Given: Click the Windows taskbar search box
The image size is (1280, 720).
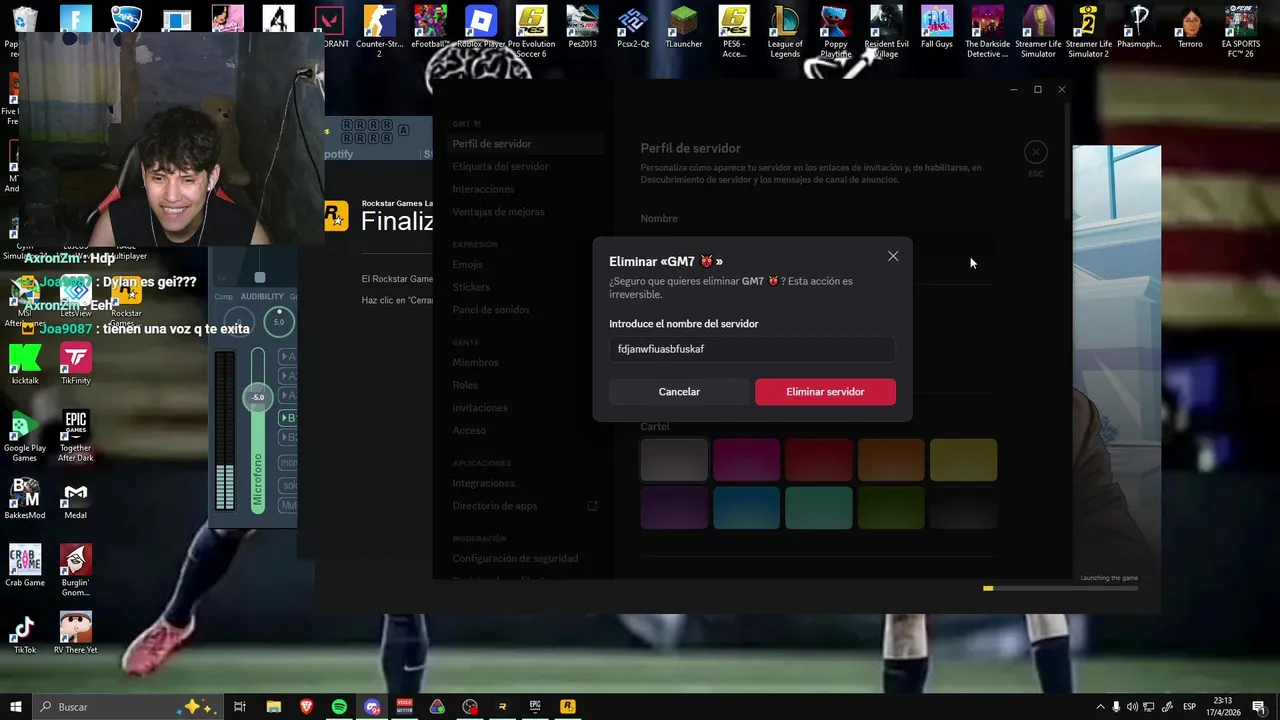Looking at the screenshot, I should (127, 706).
